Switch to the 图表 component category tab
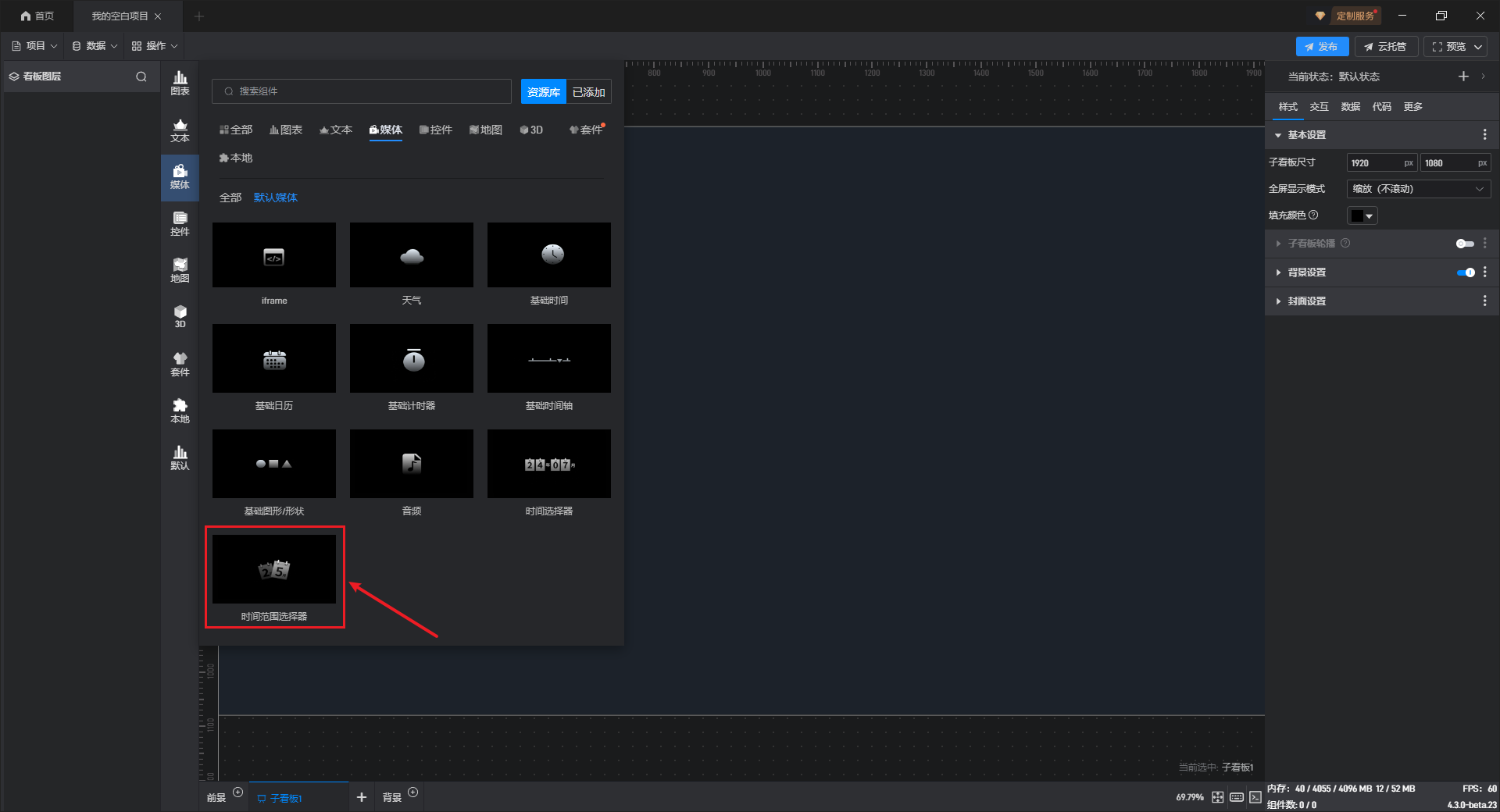 point(286,130)
